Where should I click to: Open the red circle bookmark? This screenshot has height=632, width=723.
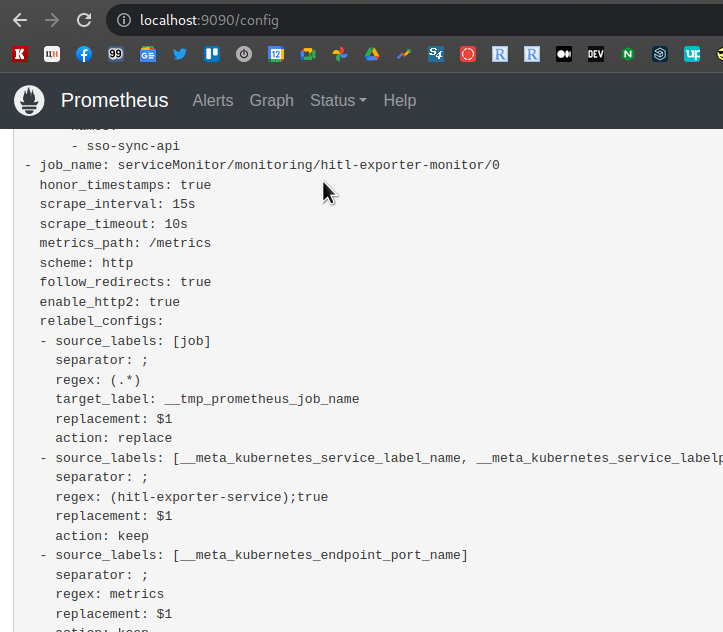tap(468, 54)
